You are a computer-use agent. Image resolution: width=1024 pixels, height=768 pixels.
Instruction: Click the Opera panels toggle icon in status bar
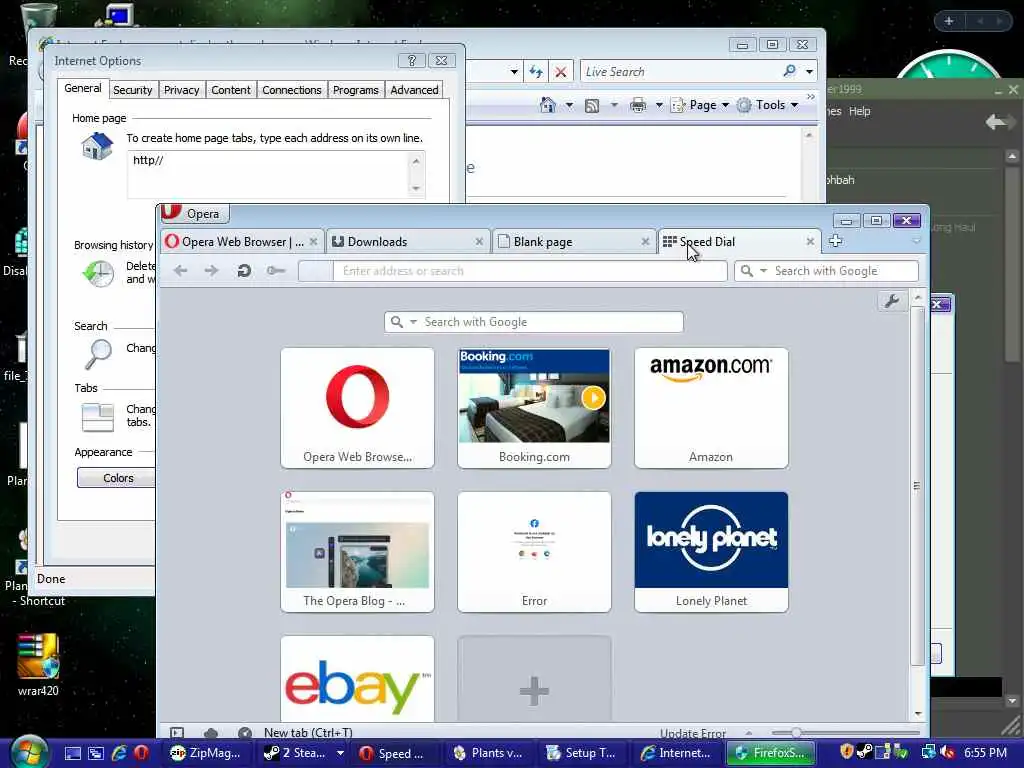(177, 733)
